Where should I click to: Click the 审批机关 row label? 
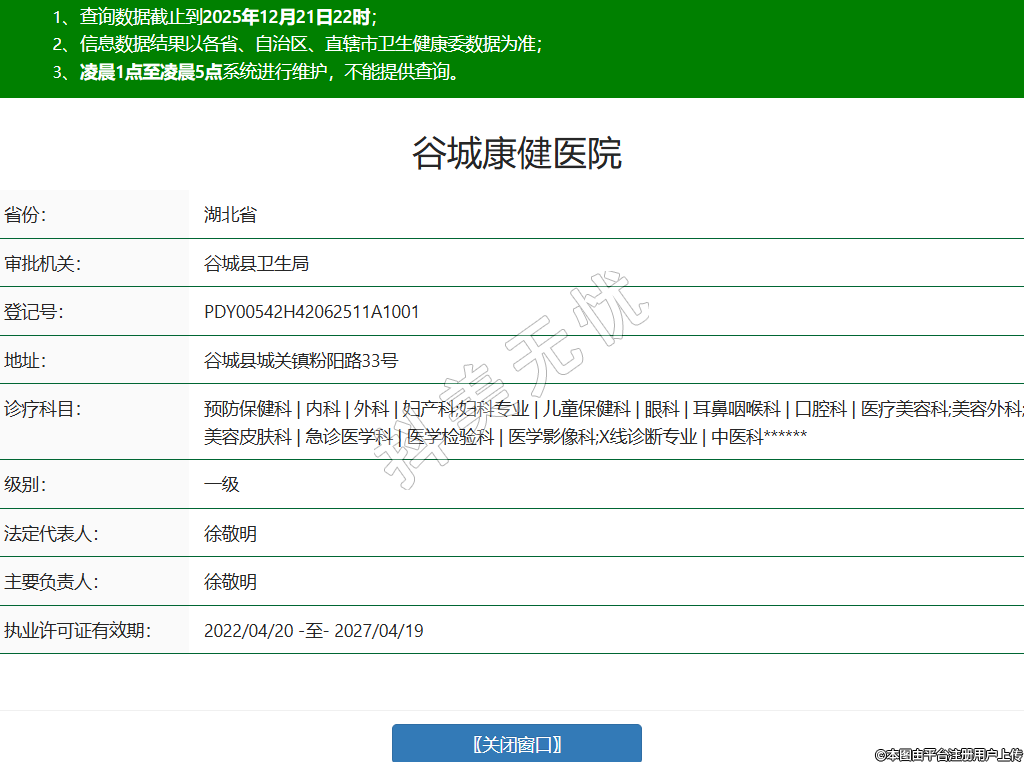tap(41, 263)
